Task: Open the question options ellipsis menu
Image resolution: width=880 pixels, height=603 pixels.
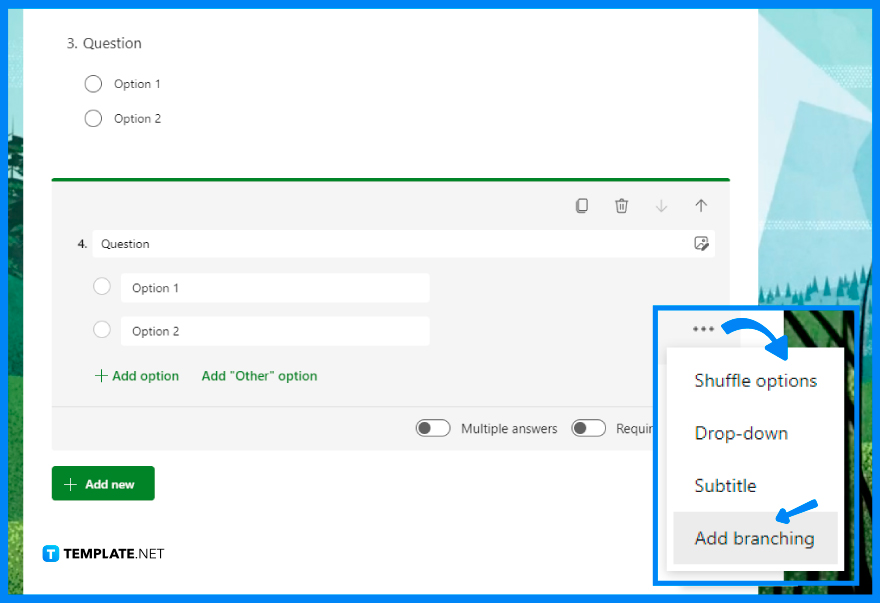Action: click(x=704, y=328)
